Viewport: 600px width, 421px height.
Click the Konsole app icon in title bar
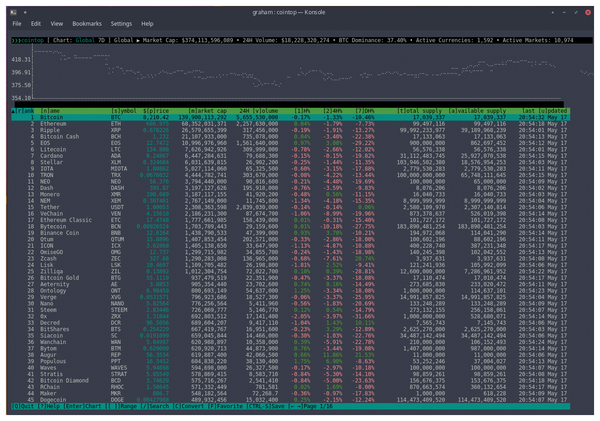tap(13, 12)
